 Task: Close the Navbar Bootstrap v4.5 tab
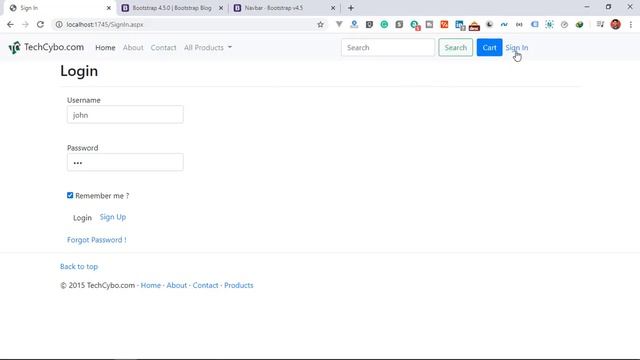pyautogui.click(x=333, y=8)
